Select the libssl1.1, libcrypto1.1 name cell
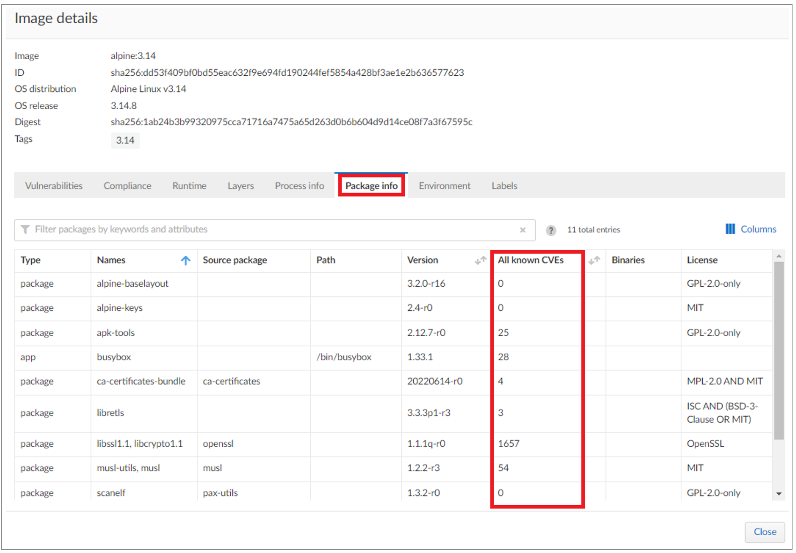 tap(140, 444)
